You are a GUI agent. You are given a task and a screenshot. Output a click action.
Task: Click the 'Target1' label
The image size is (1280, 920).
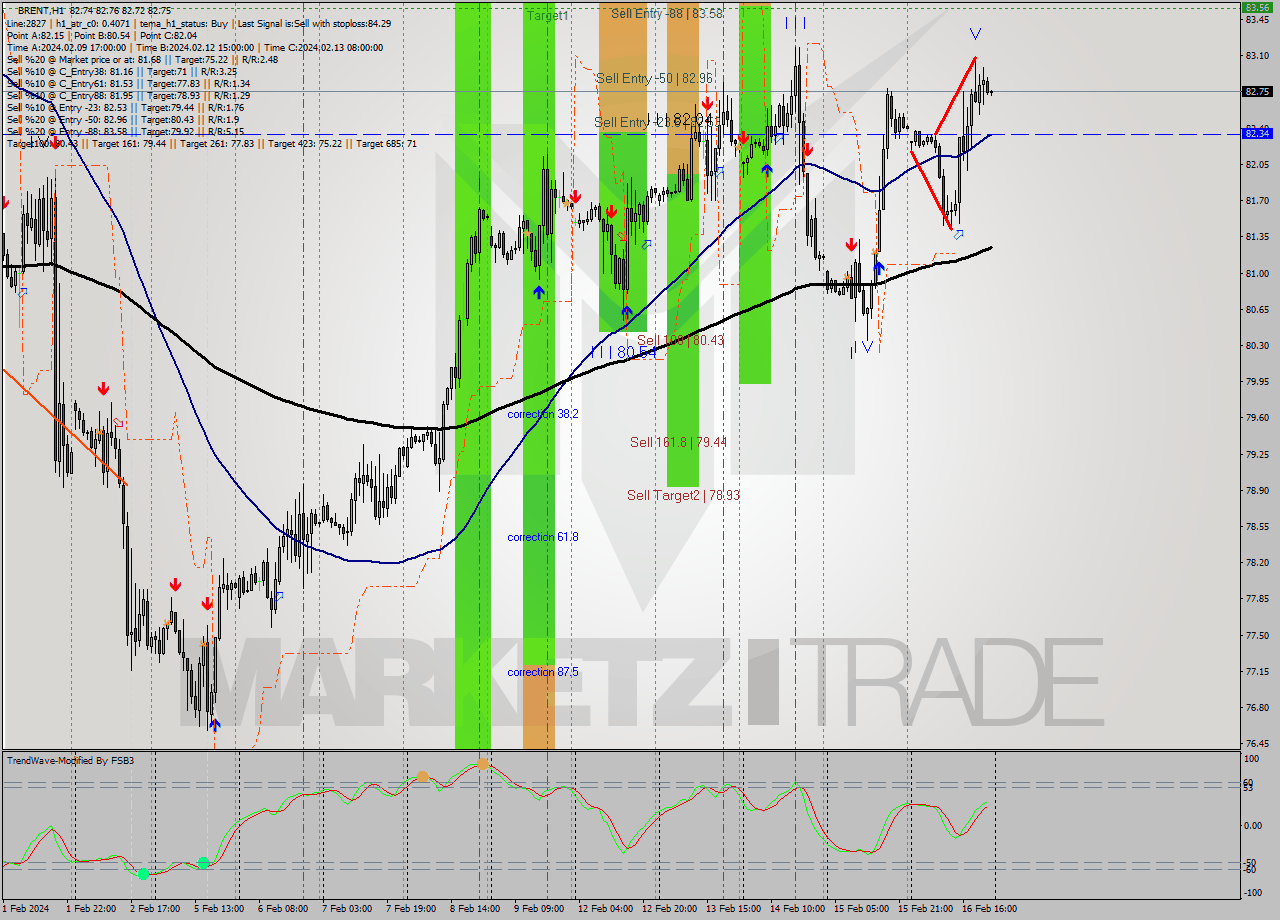coord(547,16)
